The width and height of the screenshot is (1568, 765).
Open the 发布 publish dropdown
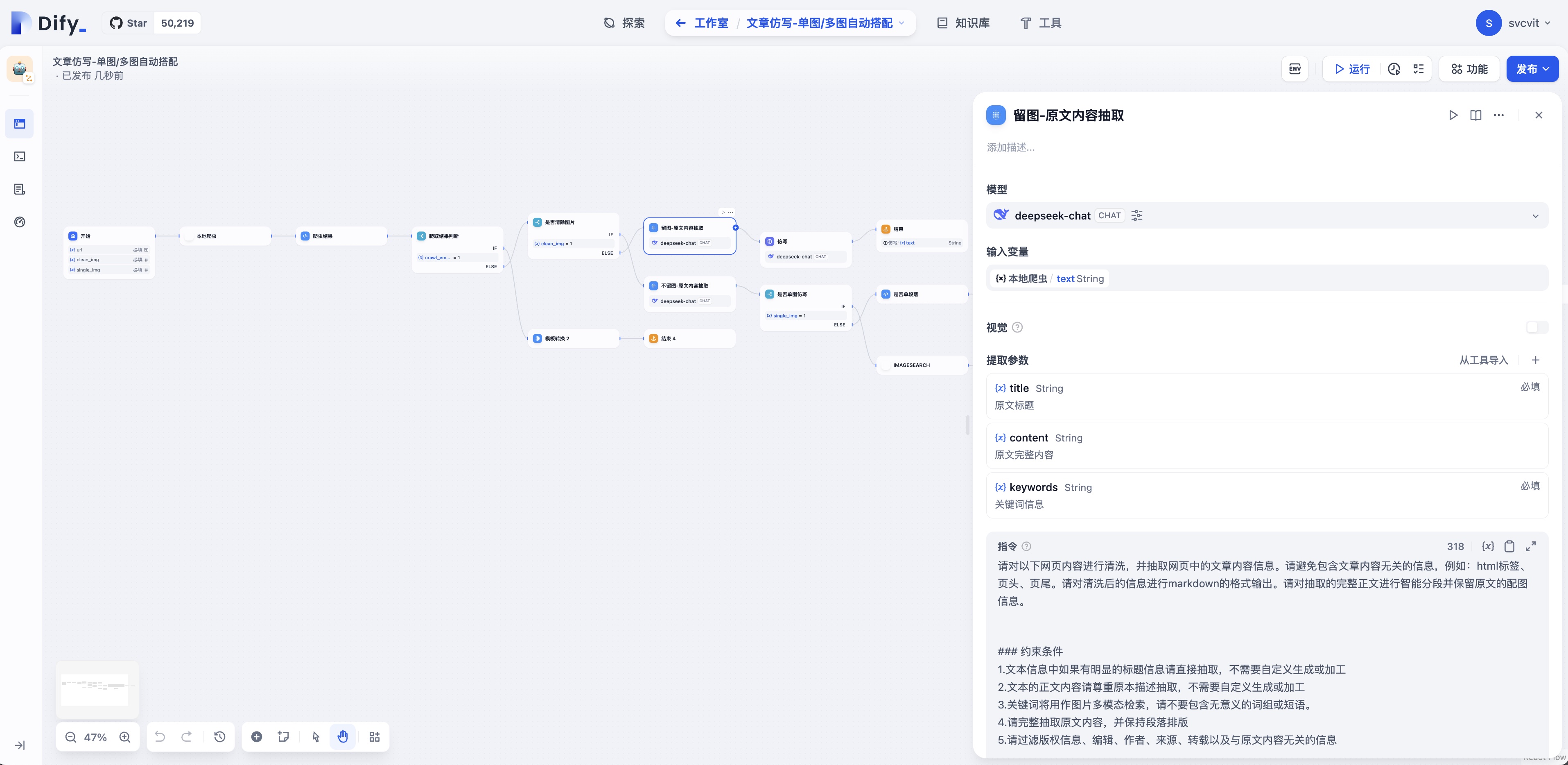pos(1532,69)
